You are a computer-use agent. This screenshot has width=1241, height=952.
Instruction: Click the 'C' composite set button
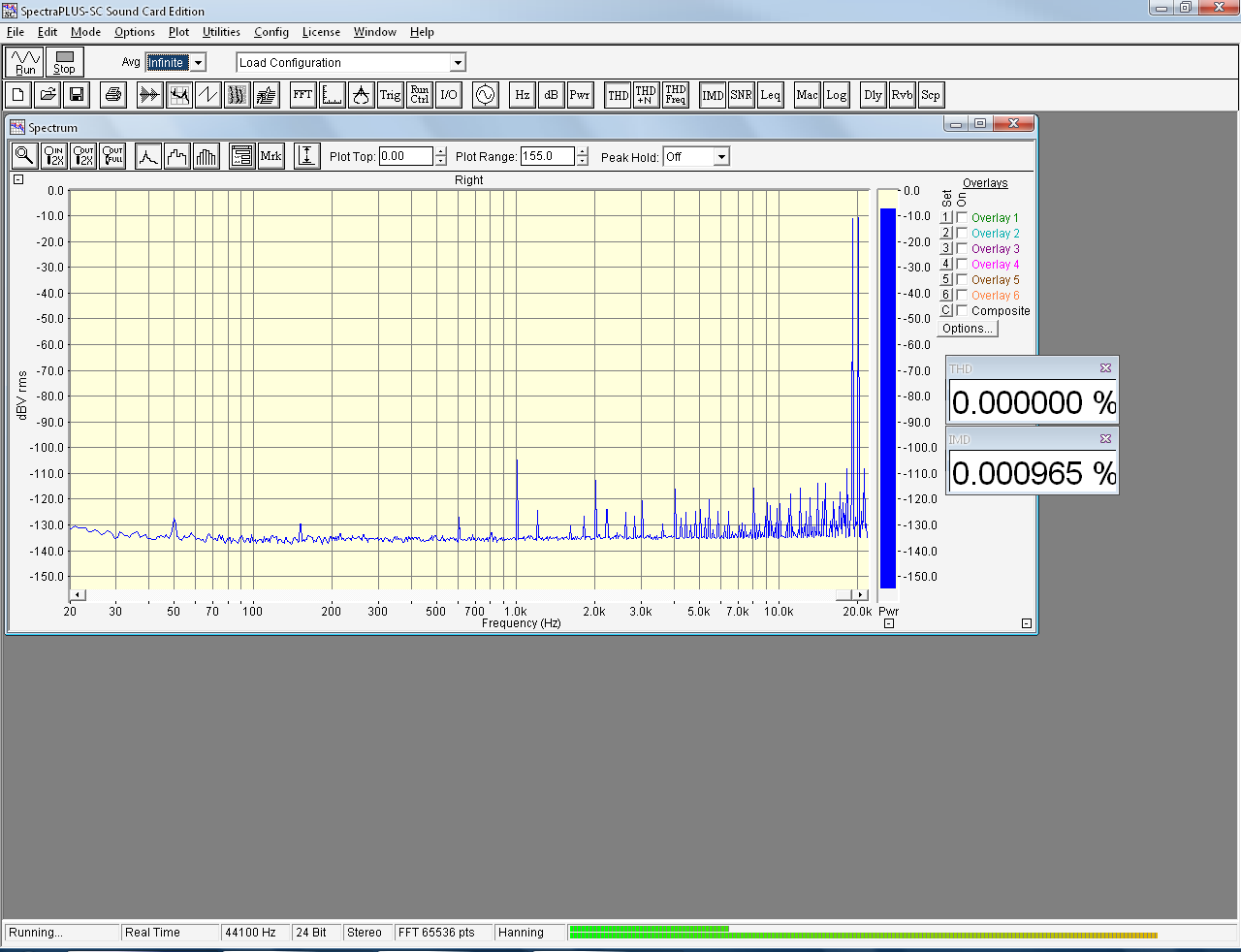946,311
